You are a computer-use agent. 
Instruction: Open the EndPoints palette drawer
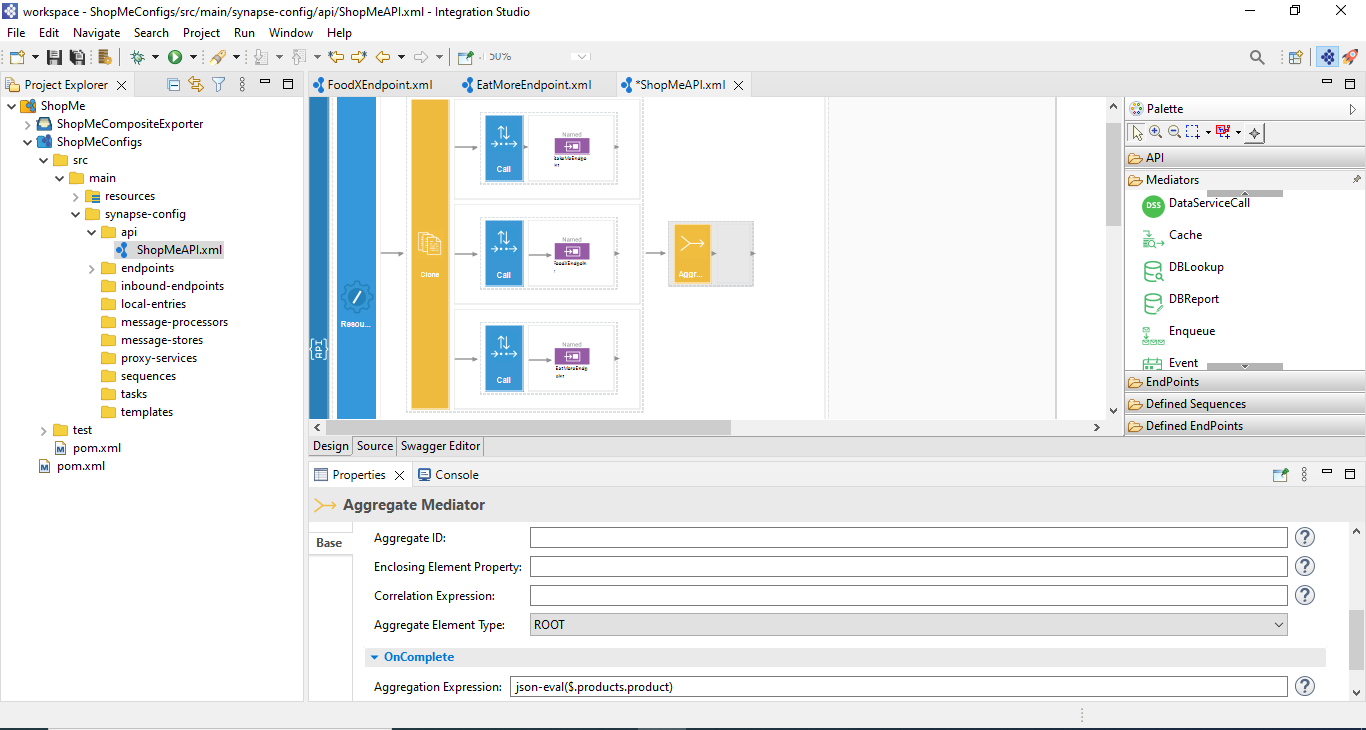[x=1244, y=382]
